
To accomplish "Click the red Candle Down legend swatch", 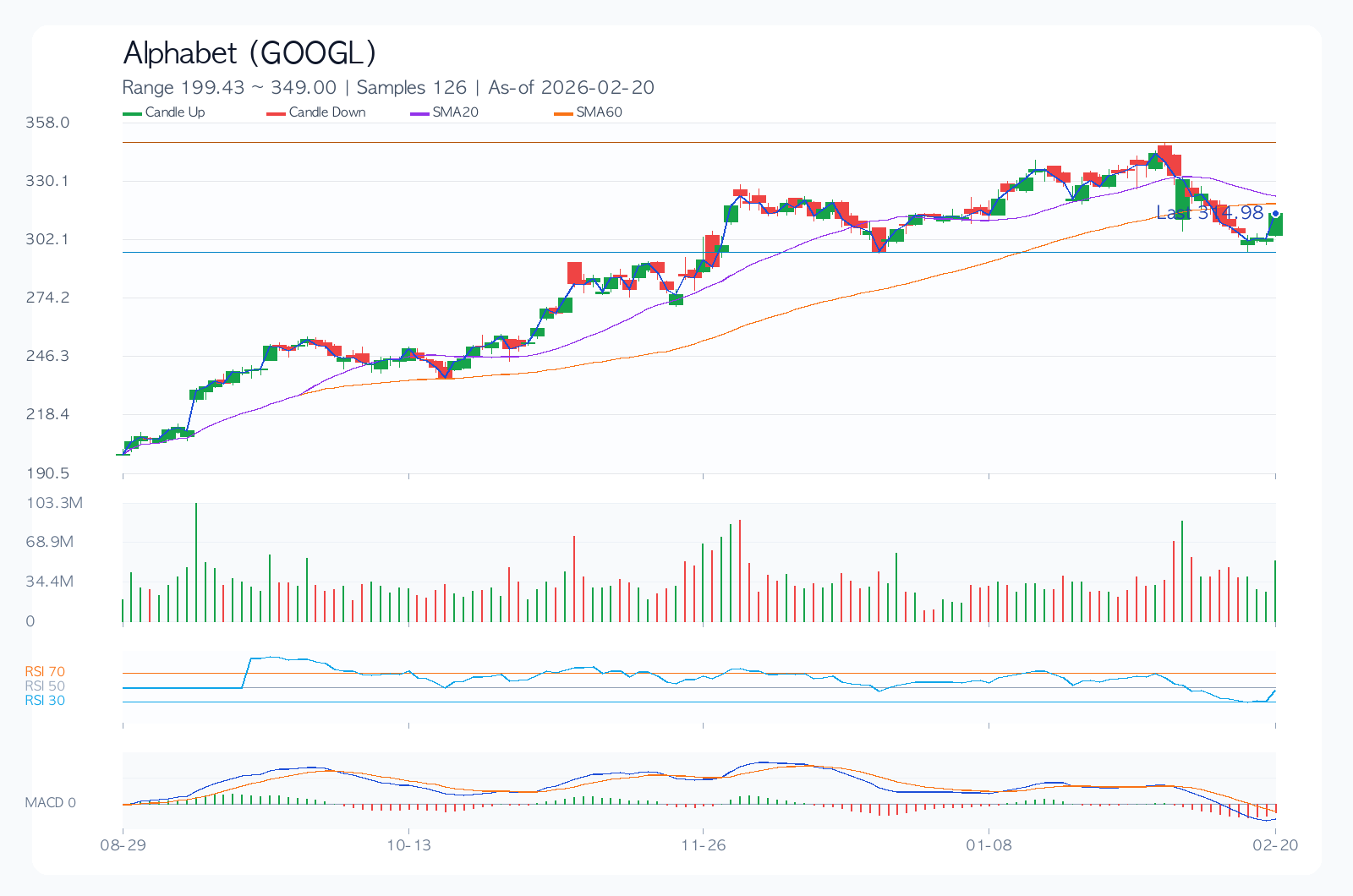I will point(277,113).
